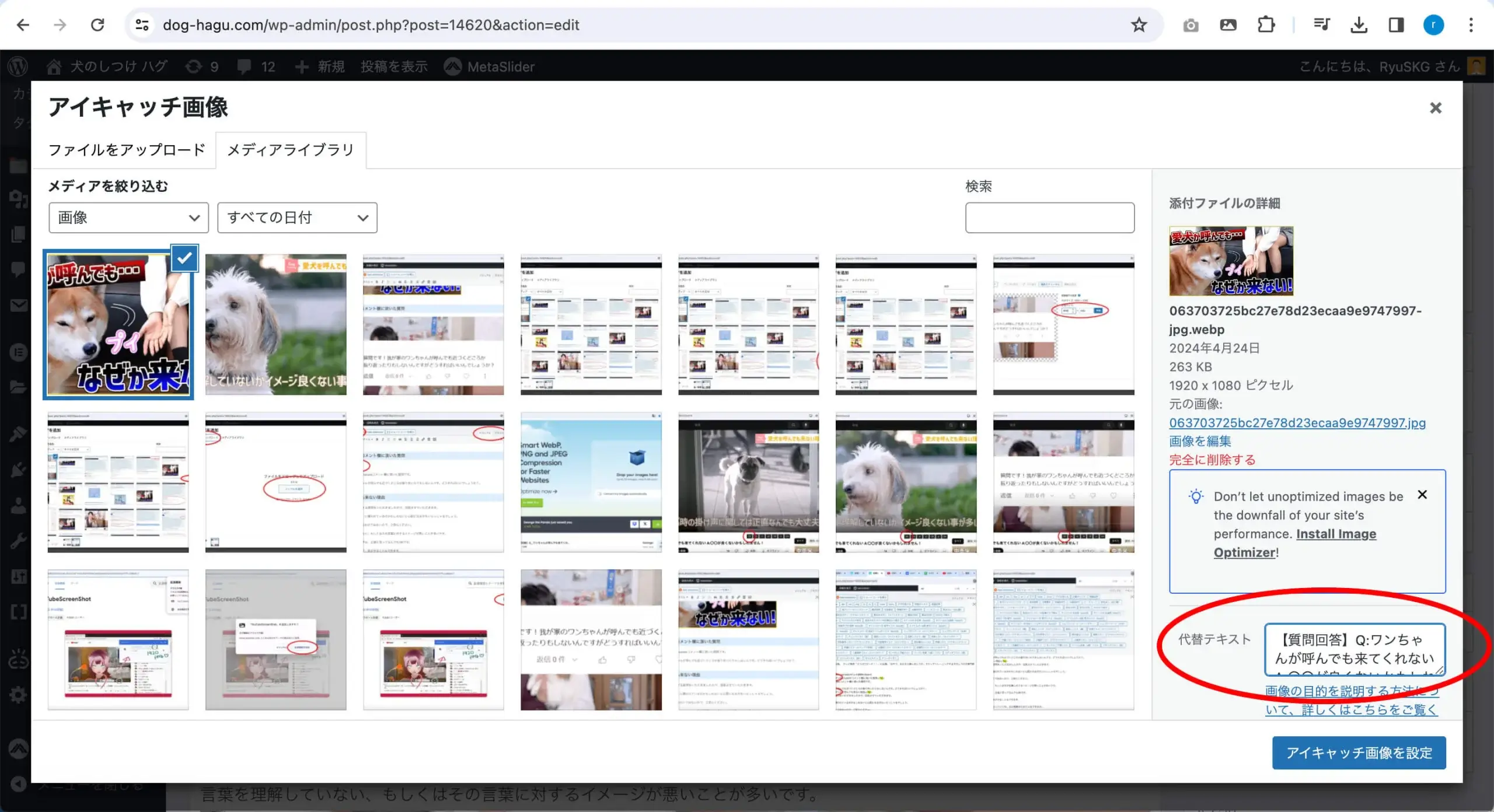Open updates indicator showing 9
1494x812 pixels.
pos(202,66)
